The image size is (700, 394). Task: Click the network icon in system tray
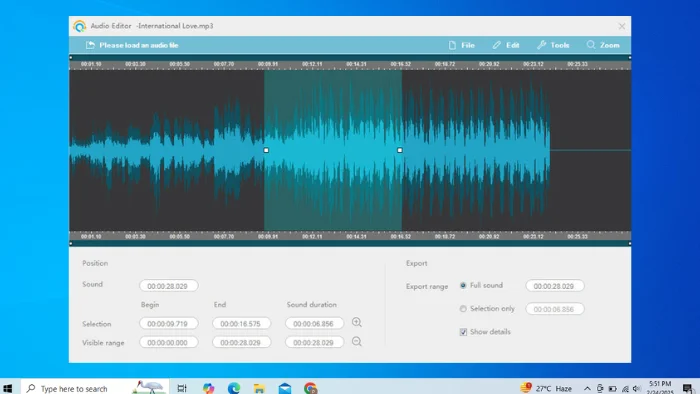[625, 389]
